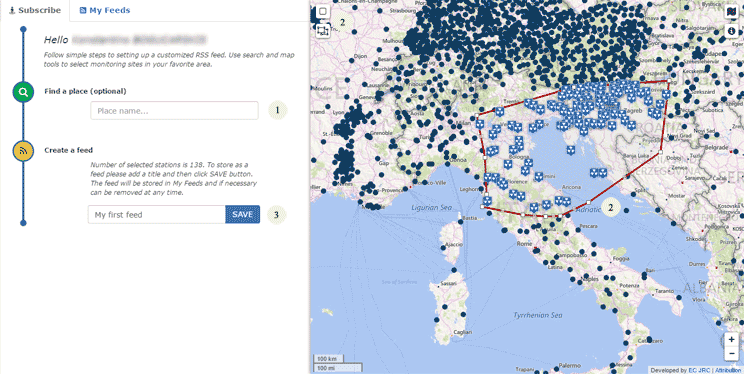This screenshot has height=374, width=744.
Task: Click the My first feed title field
Action: [157, 215]
